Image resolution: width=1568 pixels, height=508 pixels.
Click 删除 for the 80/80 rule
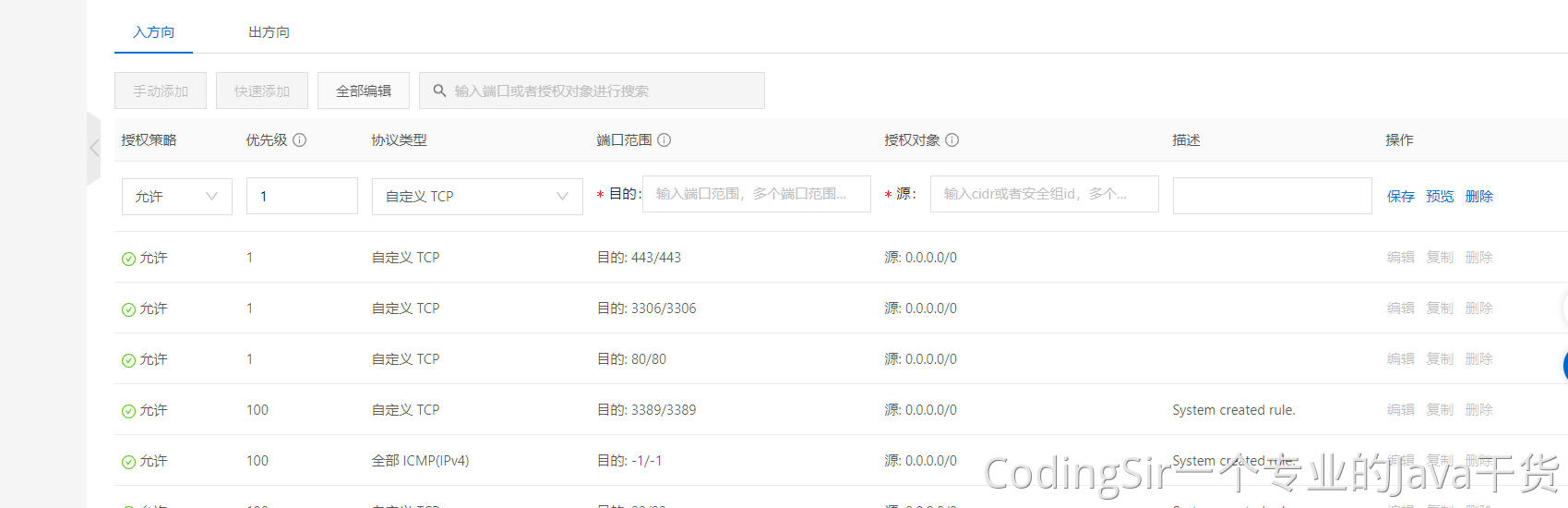coord(1478,359)
